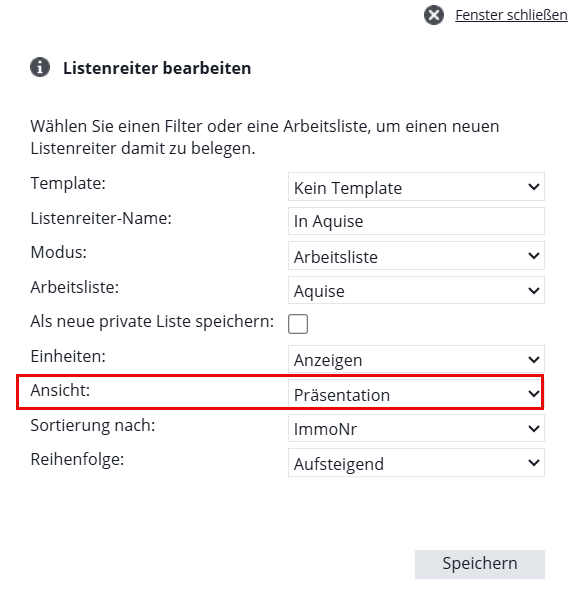
Task: Click the chevron arrow of the Arbeitsliste dropdown
Action: (x=533, y=290)
